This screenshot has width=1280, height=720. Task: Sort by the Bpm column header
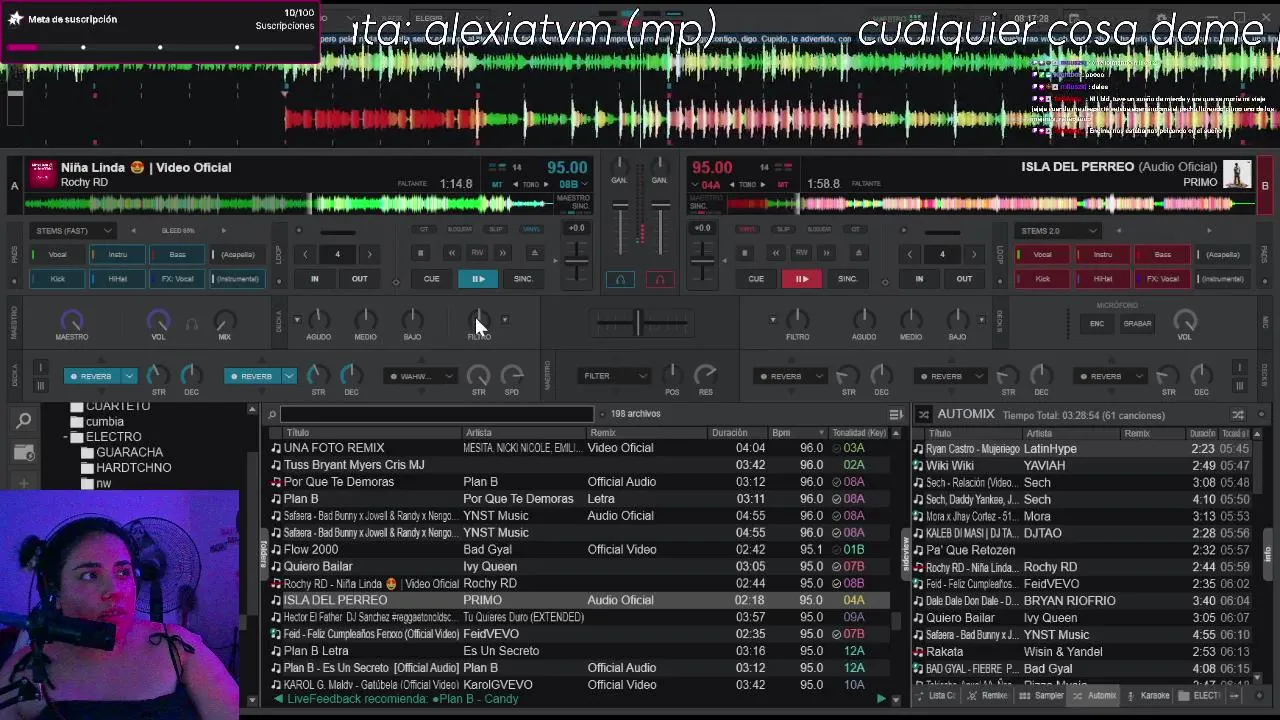[797, 433]
